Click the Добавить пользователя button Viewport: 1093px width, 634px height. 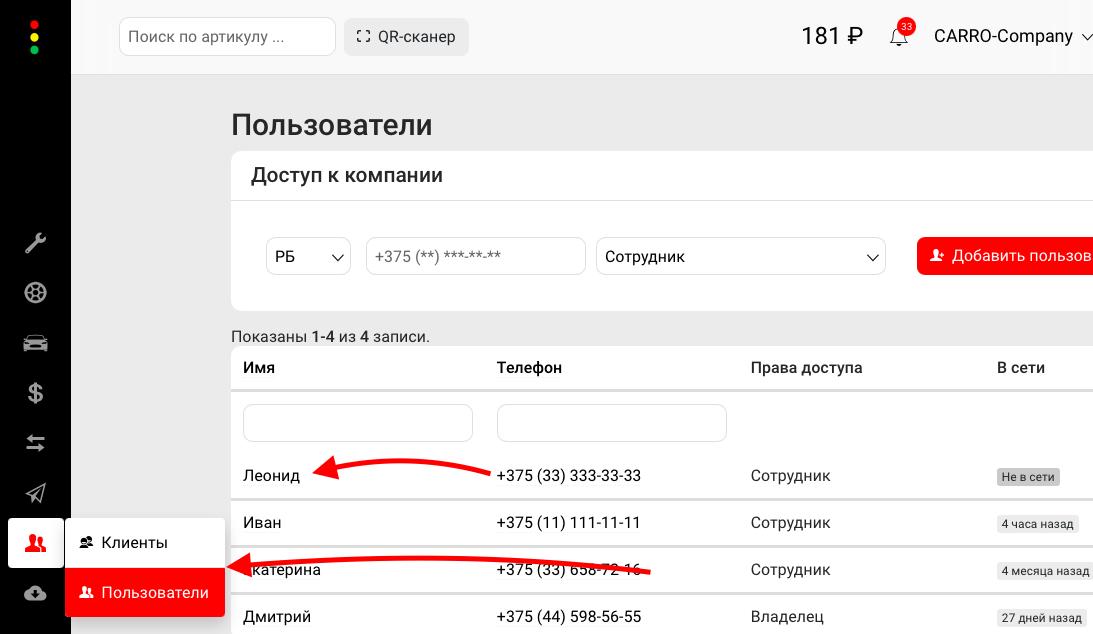(1005, 256)
